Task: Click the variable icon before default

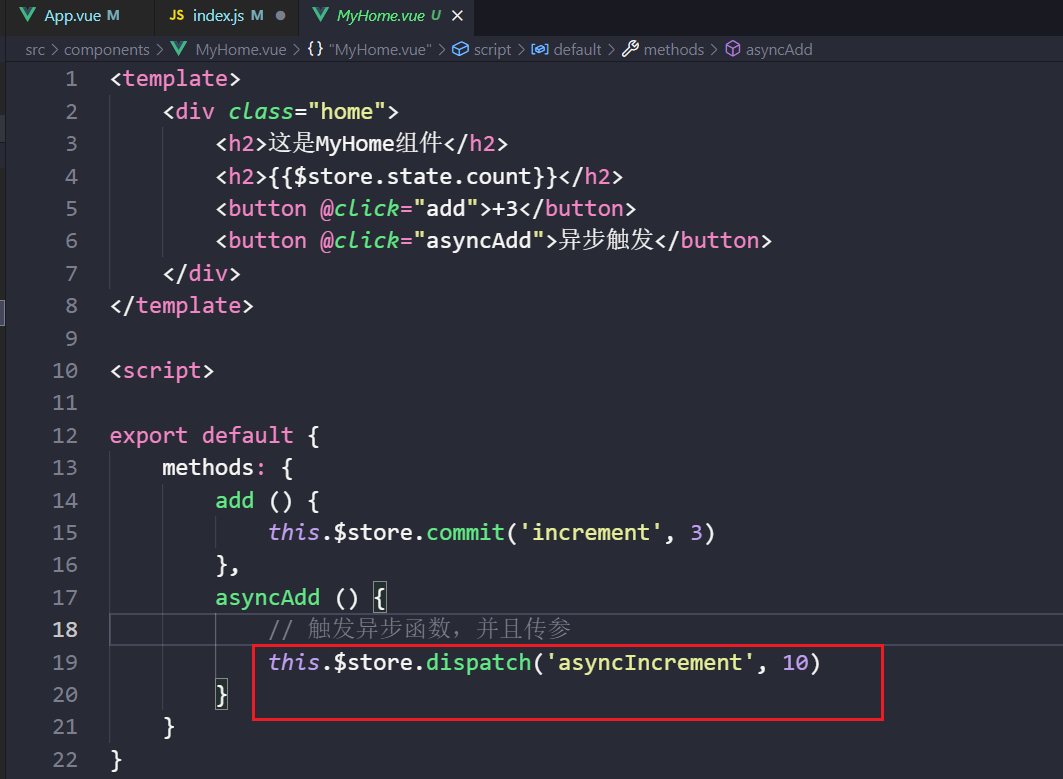Action: (540, 49)
